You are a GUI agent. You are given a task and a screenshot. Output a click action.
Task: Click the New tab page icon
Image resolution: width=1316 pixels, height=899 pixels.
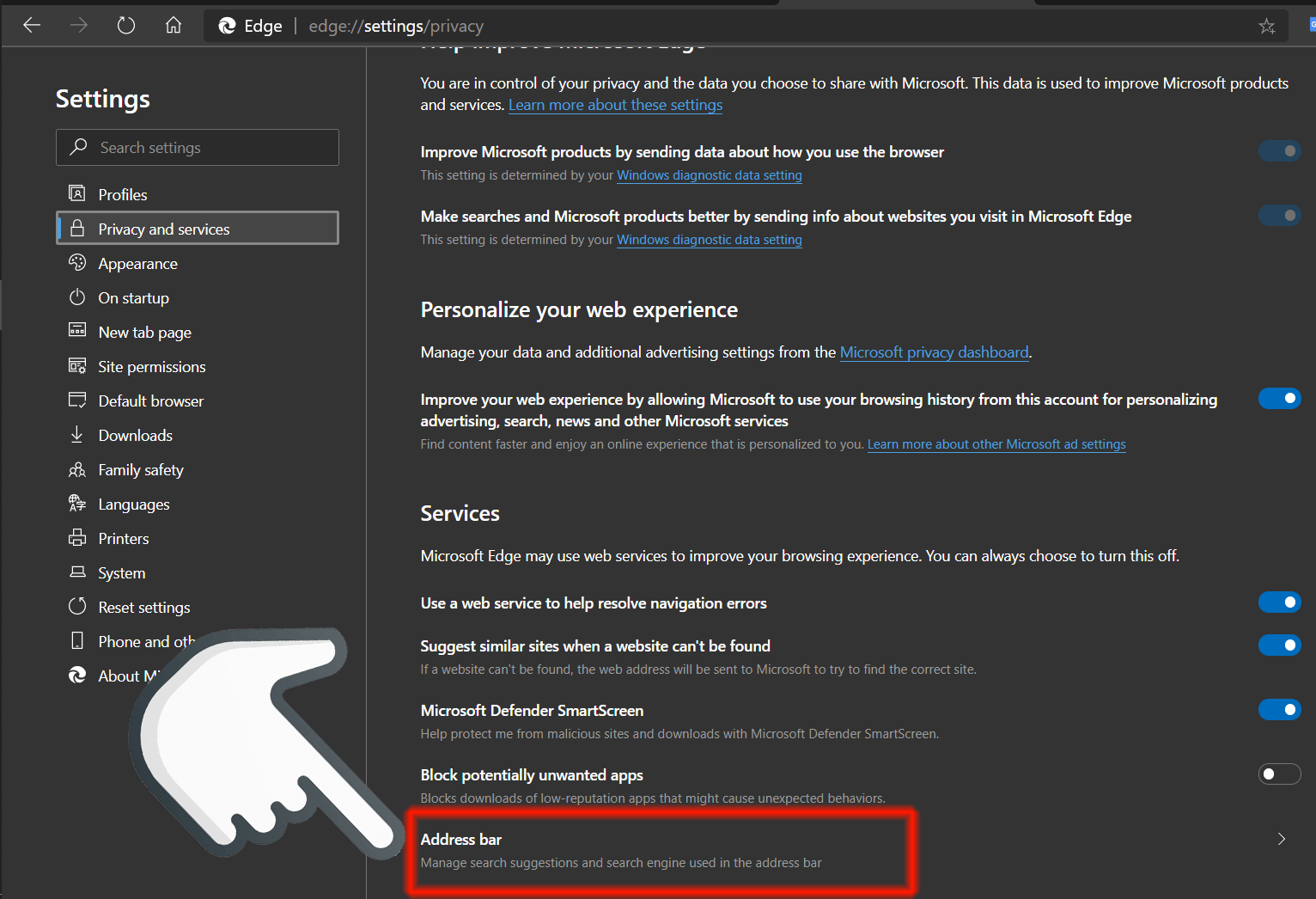(x=77, y=331)
